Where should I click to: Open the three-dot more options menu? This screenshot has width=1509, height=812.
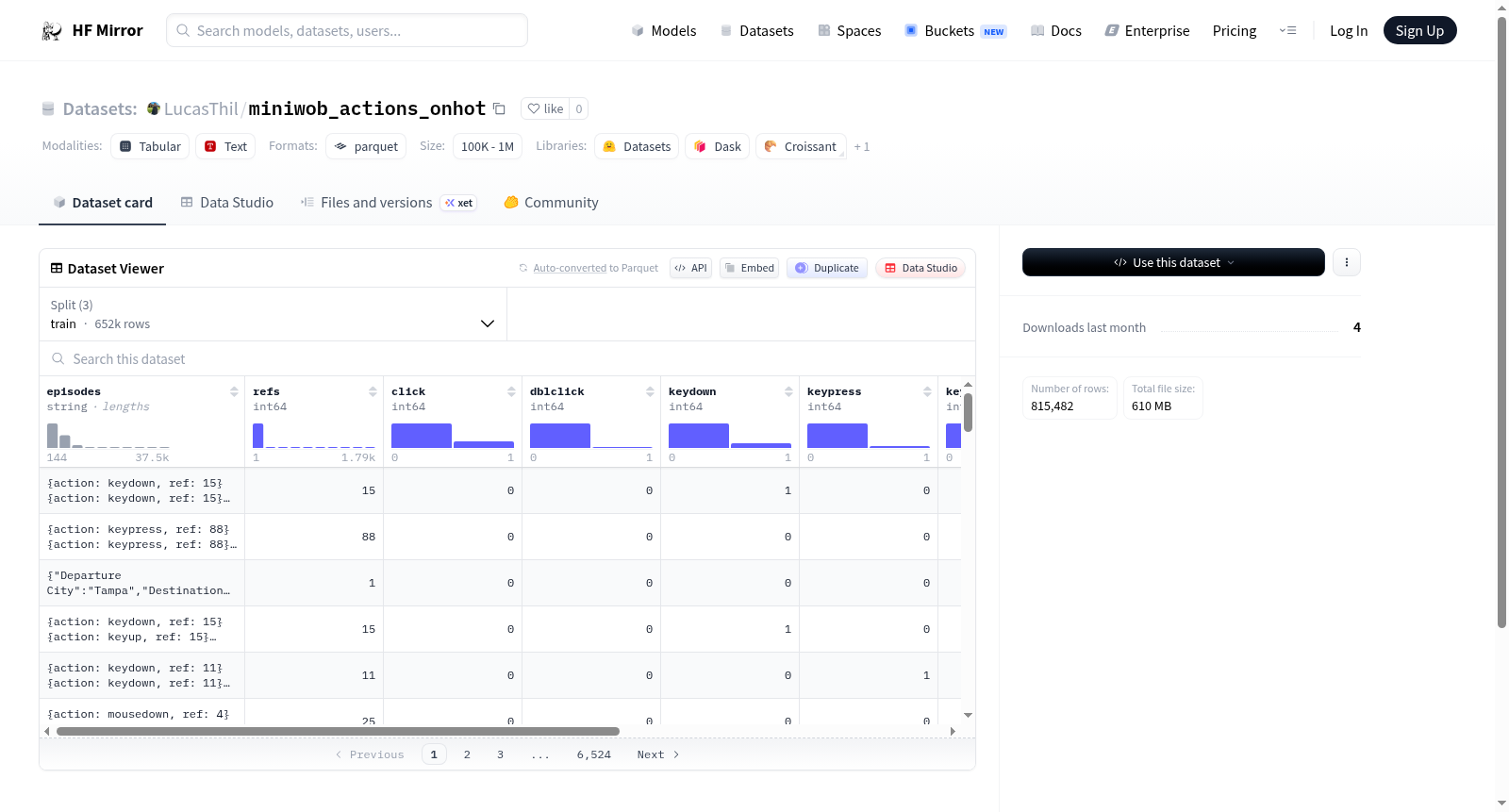1347,262
